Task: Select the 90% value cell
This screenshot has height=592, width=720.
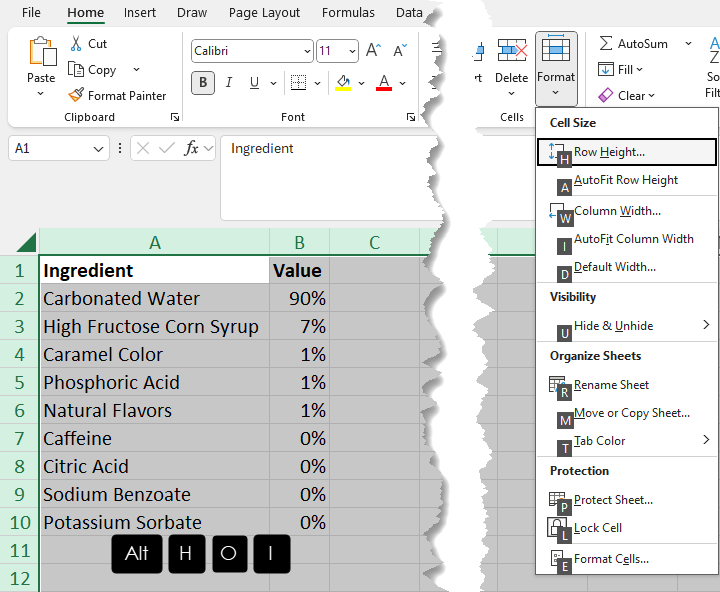Action: point(299,299)
